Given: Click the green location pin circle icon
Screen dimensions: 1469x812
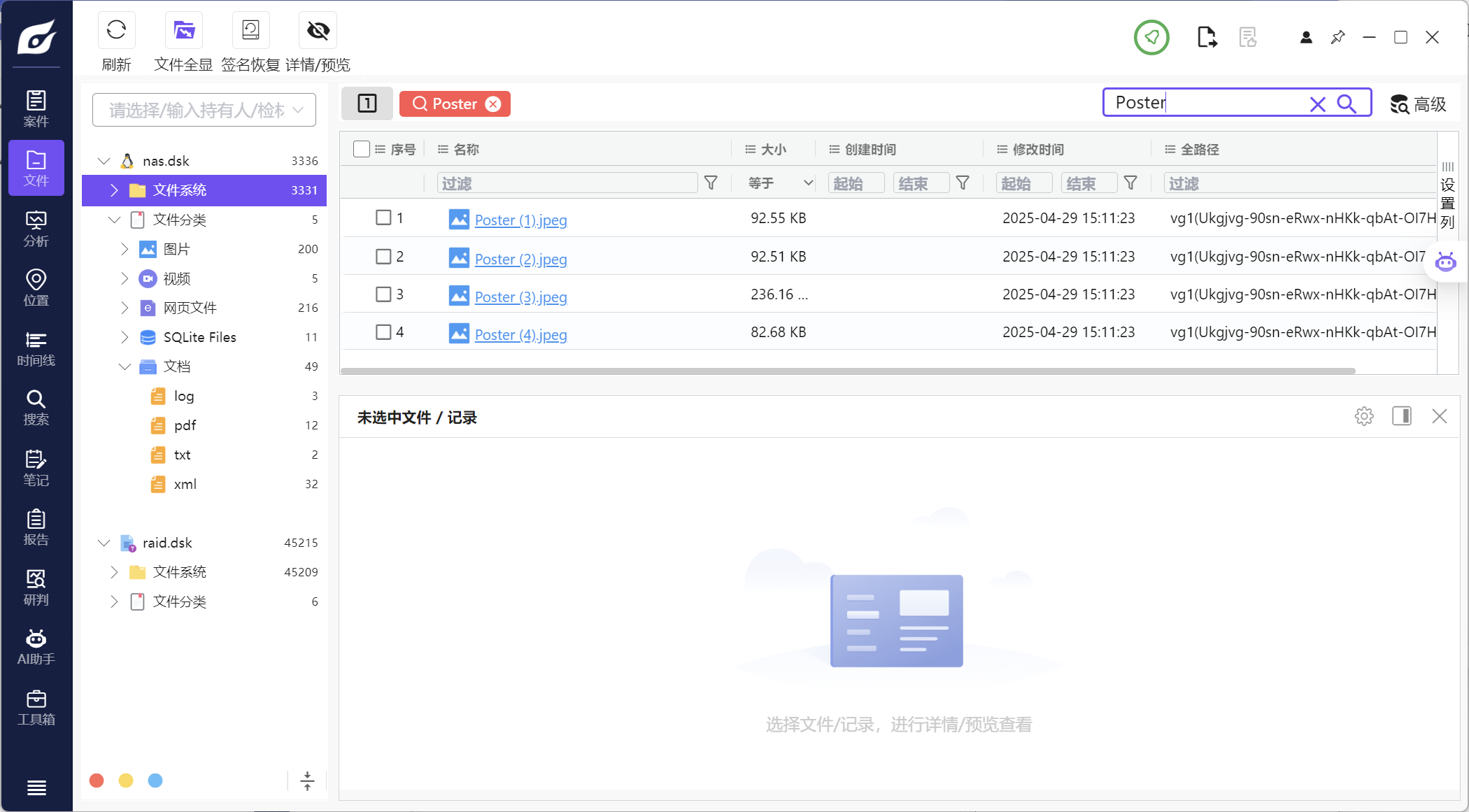Looking at the screenshot, I should (x=1151, y=37).
